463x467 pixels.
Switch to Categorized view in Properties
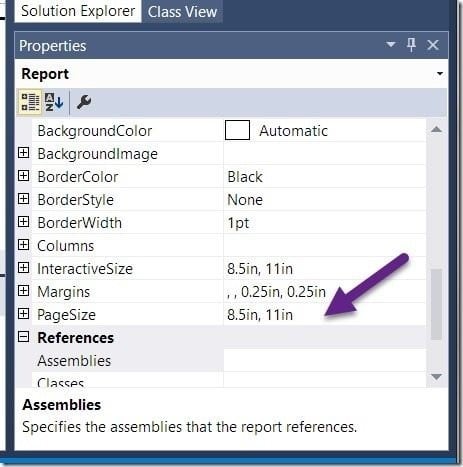tap(30, 102)
